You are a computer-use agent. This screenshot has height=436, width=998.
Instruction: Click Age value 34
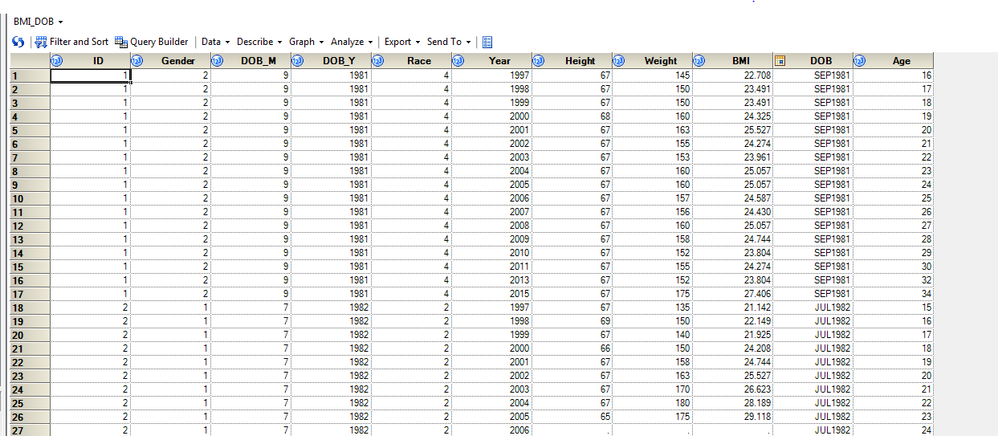coord(893,293)
